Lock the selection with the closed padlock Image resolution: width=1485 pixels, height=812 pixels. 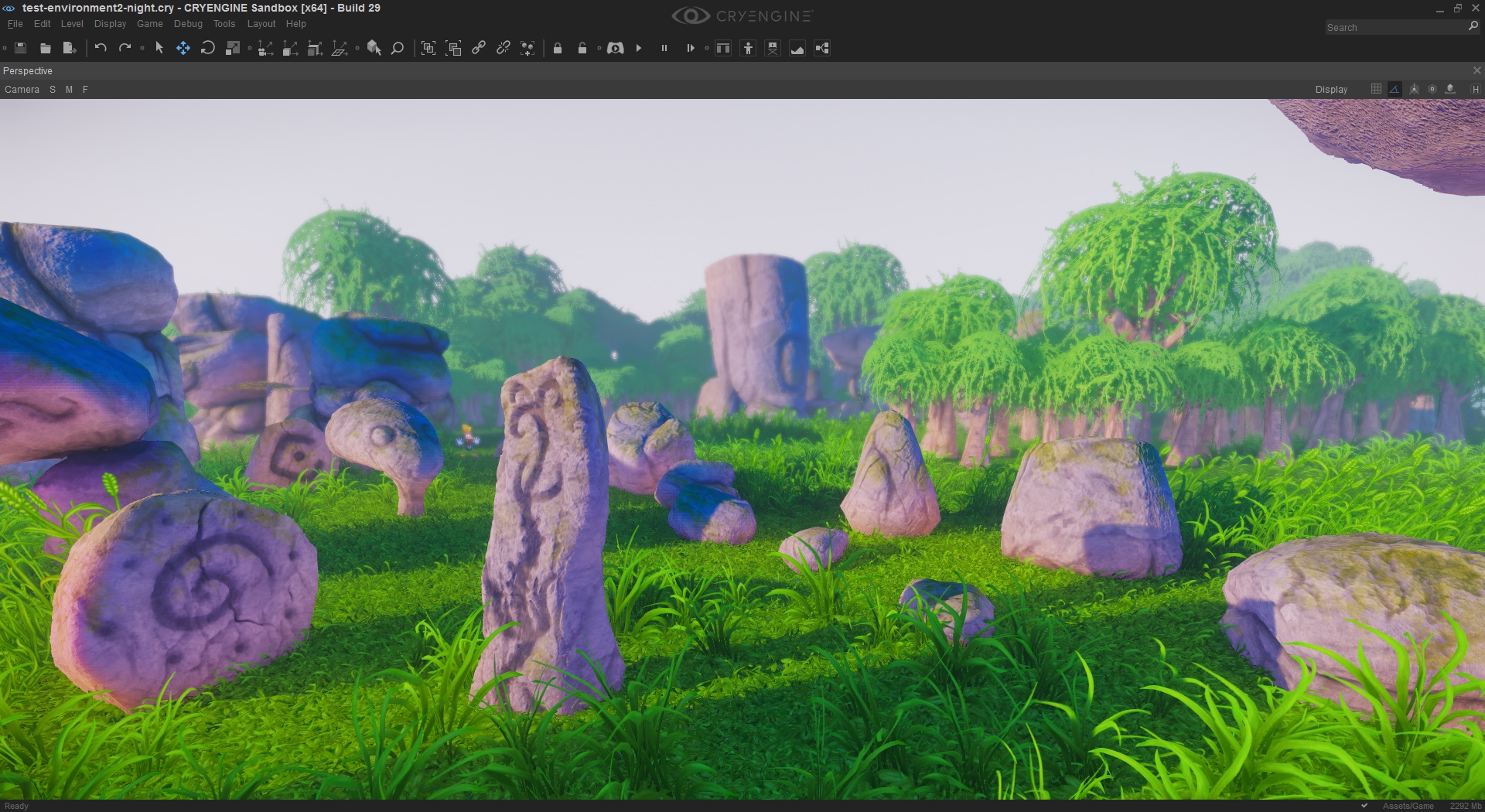pos(558,48)
